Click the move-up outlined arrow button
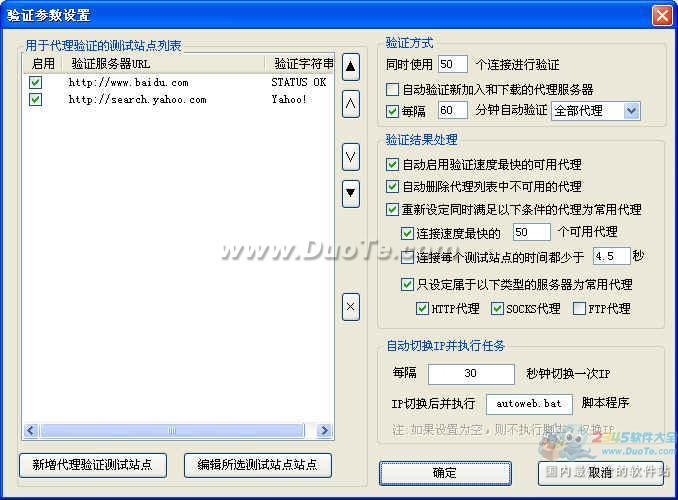This screenshot has height=500, width=678. point(351,102)
